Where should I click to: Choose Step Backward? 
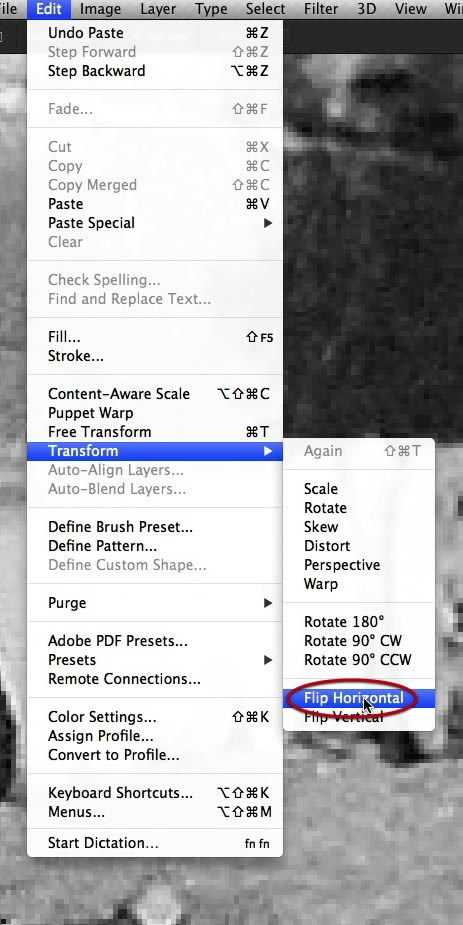[x=155, y=71]
